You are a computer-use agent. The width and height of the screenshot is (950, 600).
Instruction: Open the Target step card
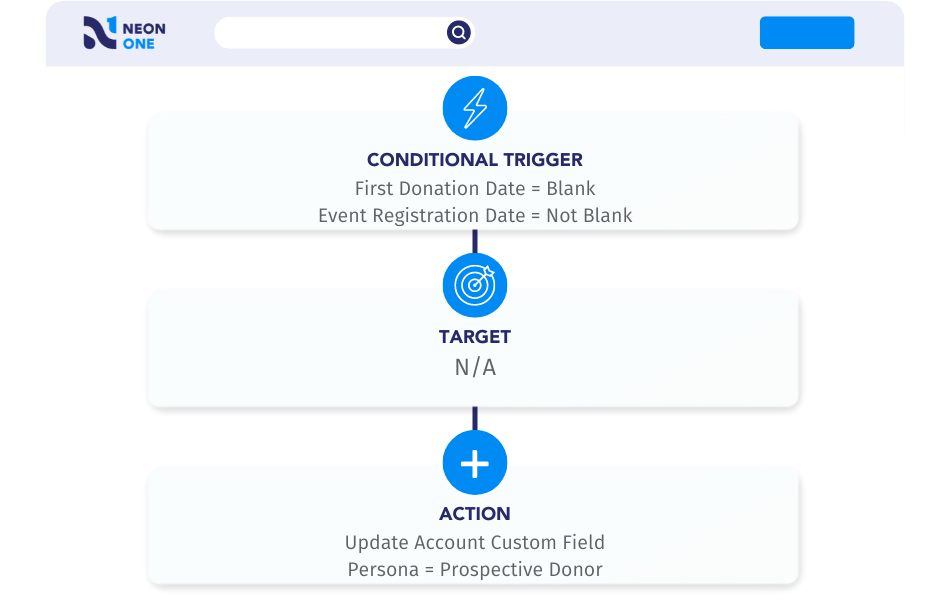tap(473, 349)
